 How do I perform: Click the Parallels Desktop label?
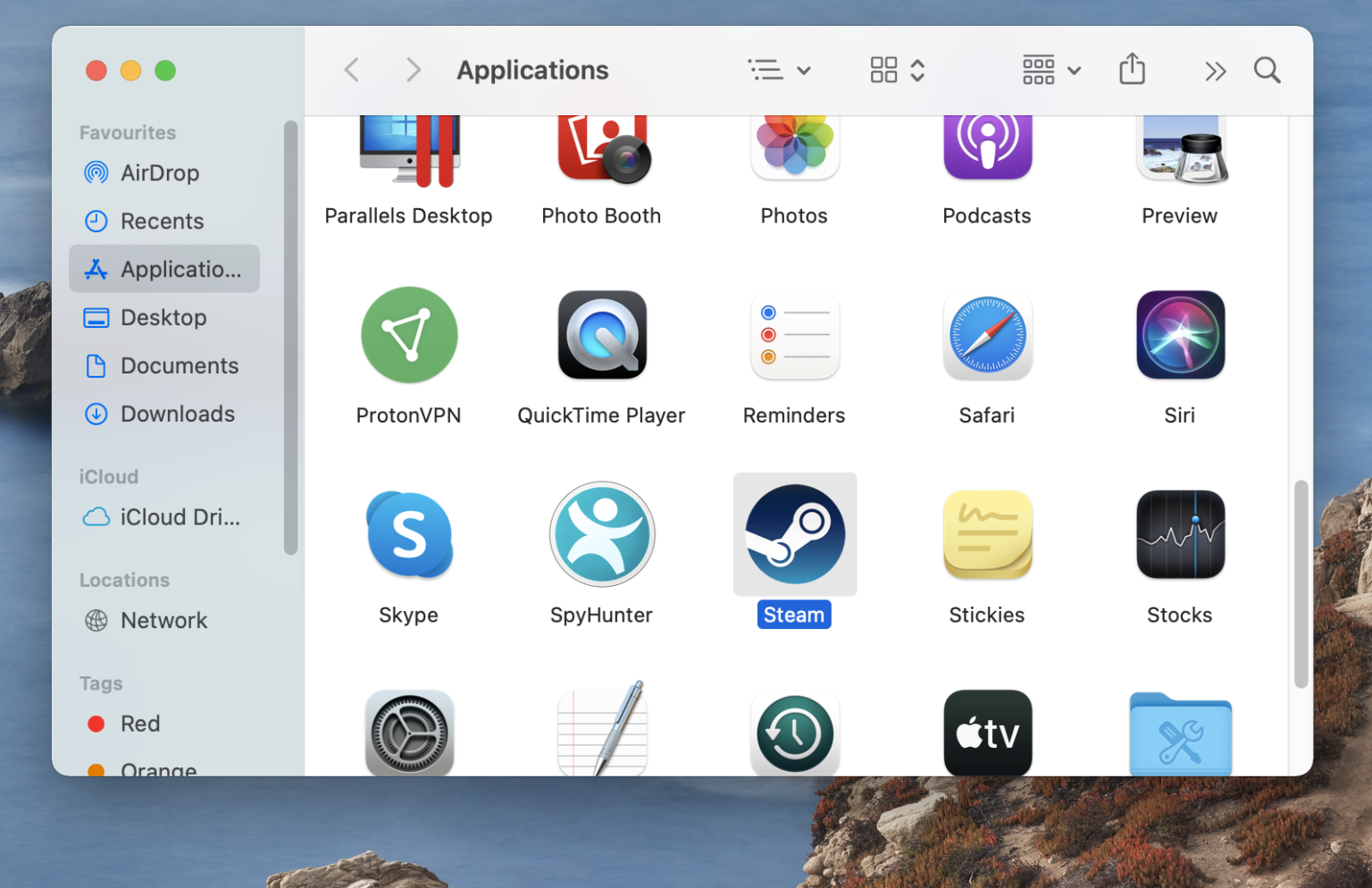408,215
